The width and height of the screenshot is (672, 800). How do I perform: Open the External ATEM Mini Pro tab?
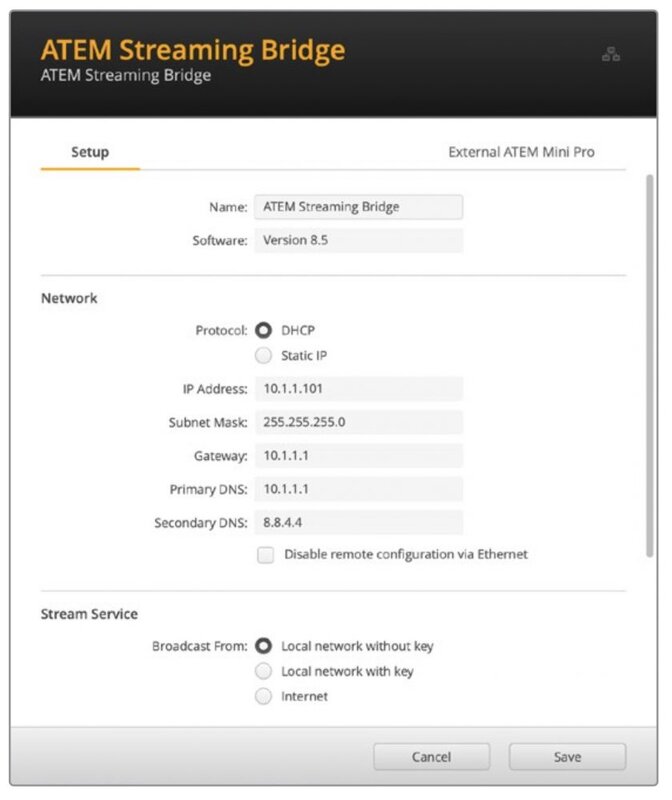521,152
